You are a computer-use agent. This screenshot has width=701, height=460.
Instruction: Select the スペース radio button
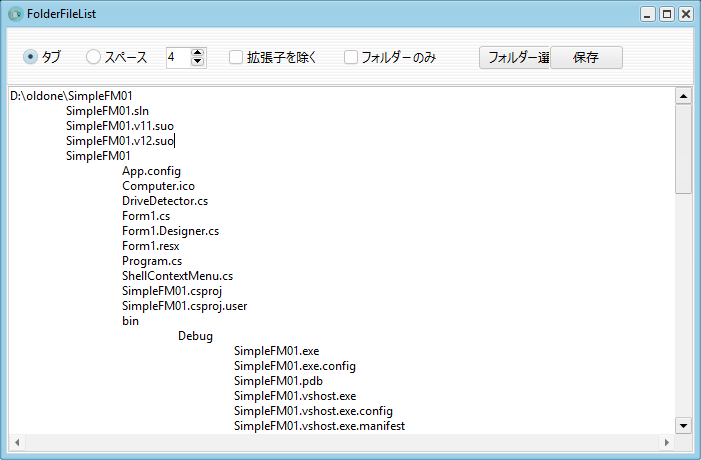93,57
